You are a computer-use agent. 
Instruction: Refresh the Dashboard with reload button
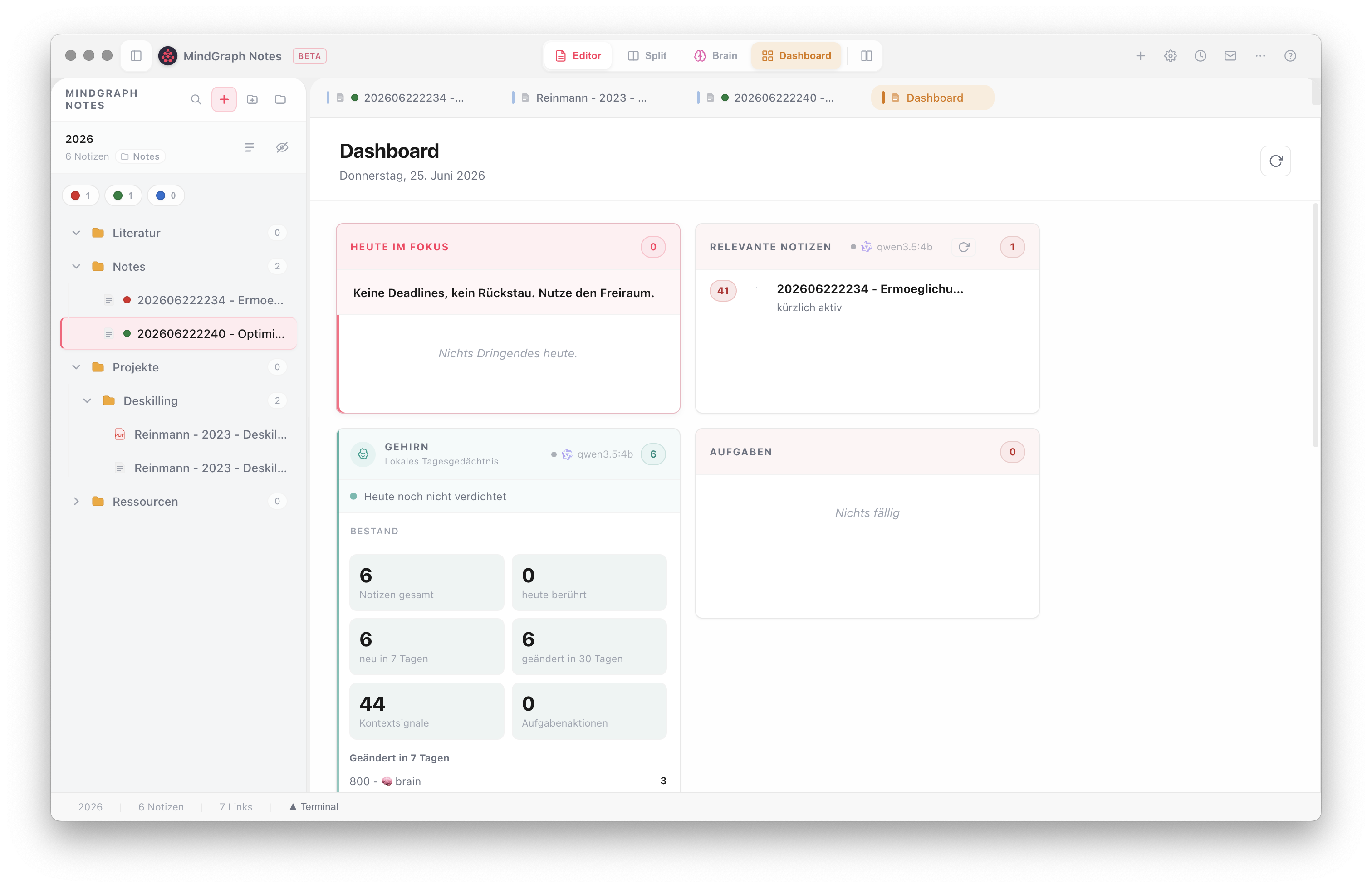pos(1276,161)
